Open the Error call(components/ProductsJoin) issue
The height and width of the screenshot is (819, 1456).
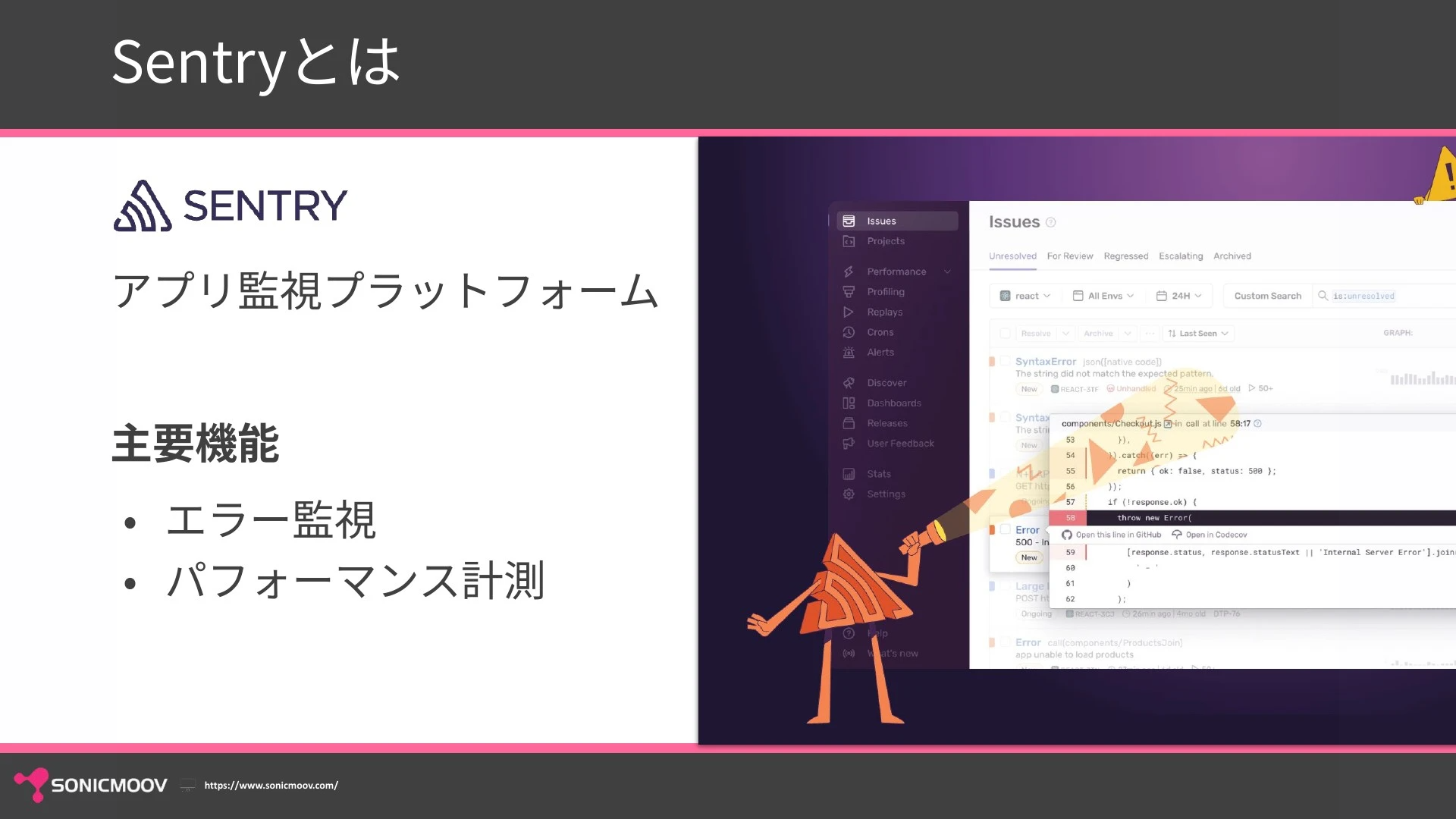click(1099, 642)
